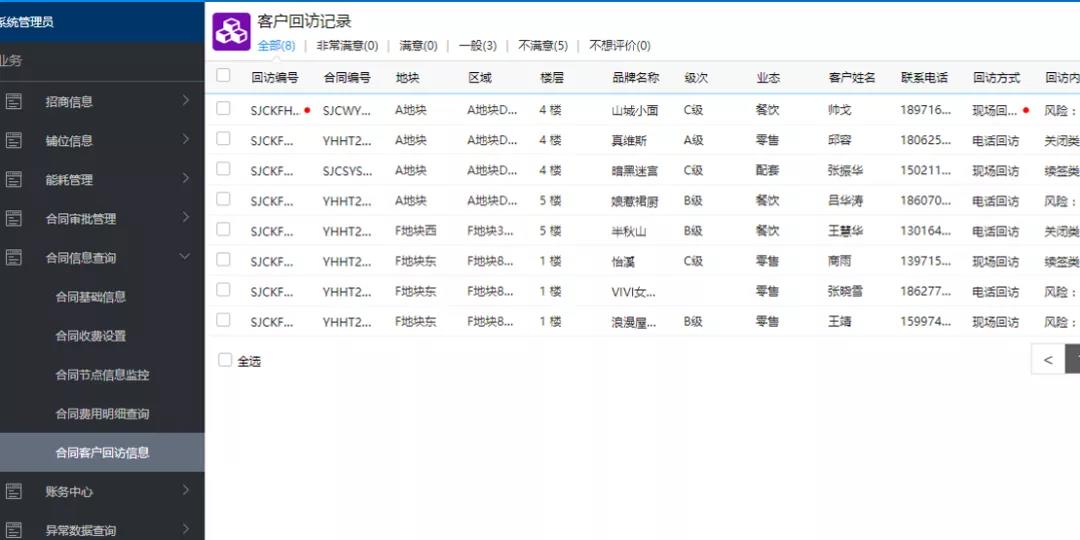Open 合同费用明细查询 page

[x=102, y=414]
